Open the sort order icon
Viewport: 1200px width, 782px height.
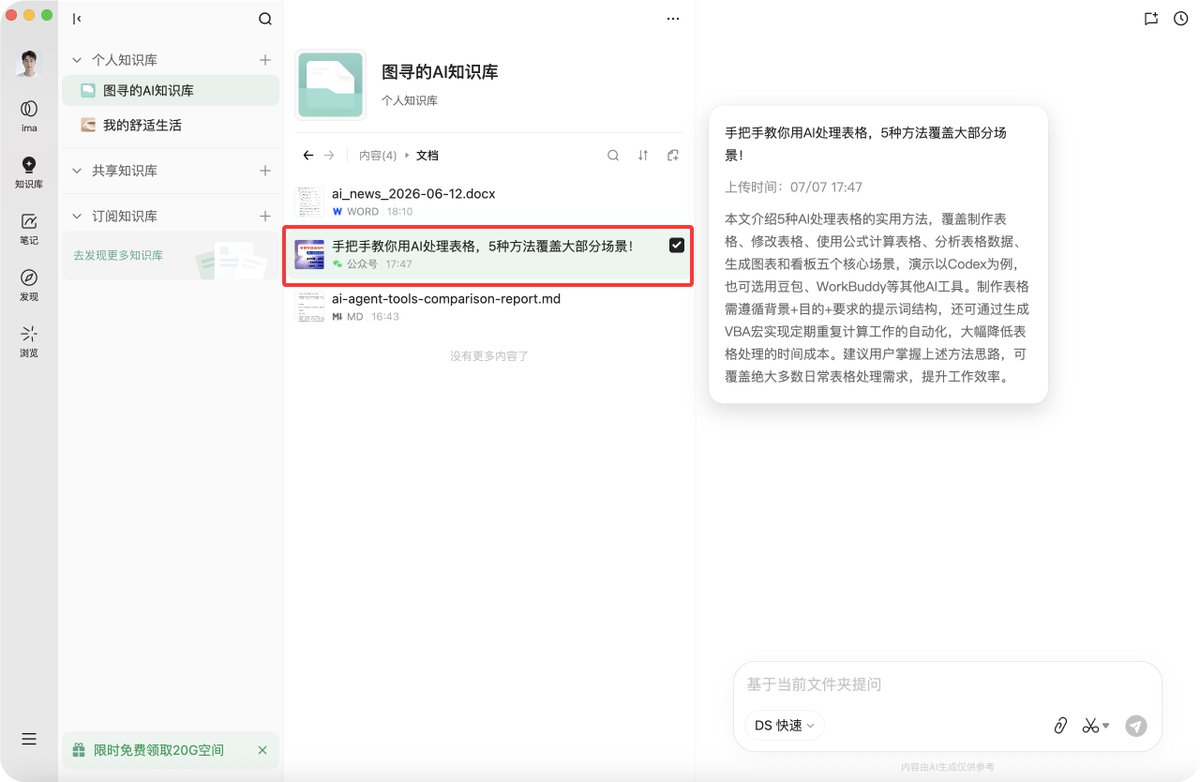643,155
